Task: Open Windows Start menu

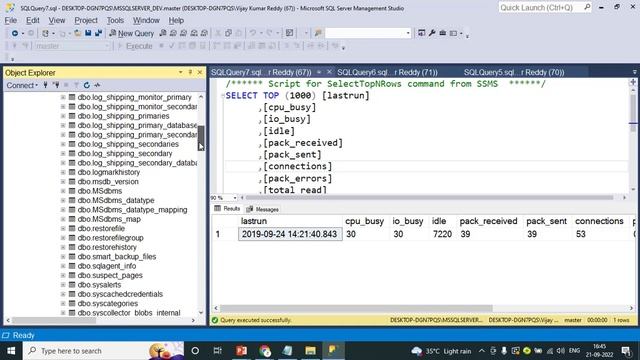Action: pyautogui.click(x=11, y=351)
